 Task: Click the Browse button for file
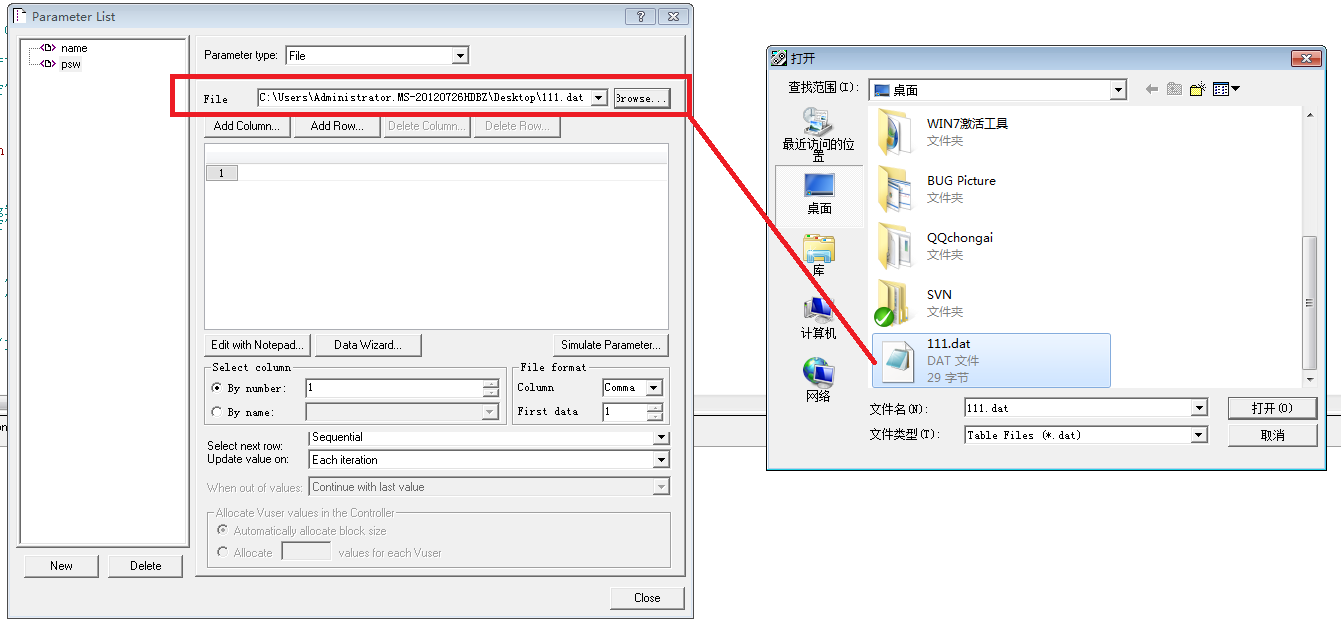[641, 98]
